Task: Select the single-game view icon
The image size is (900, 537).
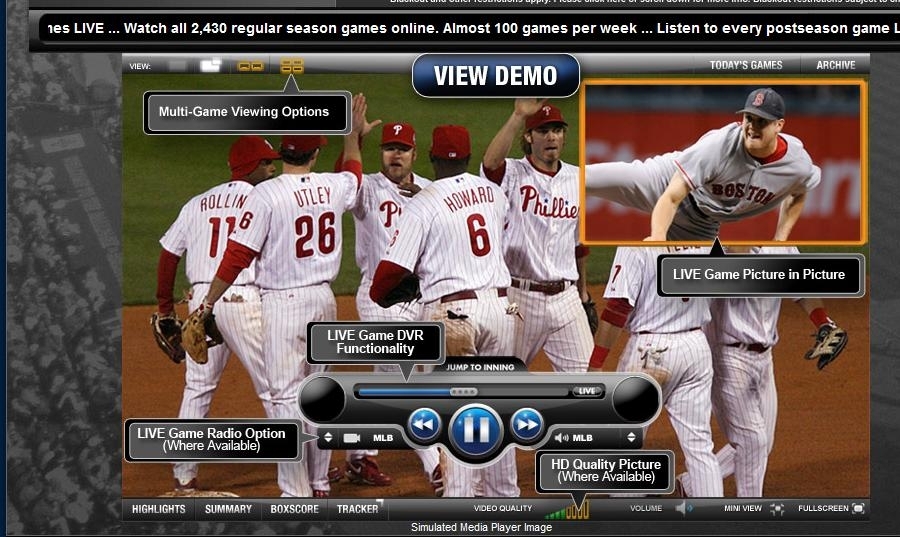Action: pyautogui.click(x=177, y=66)
